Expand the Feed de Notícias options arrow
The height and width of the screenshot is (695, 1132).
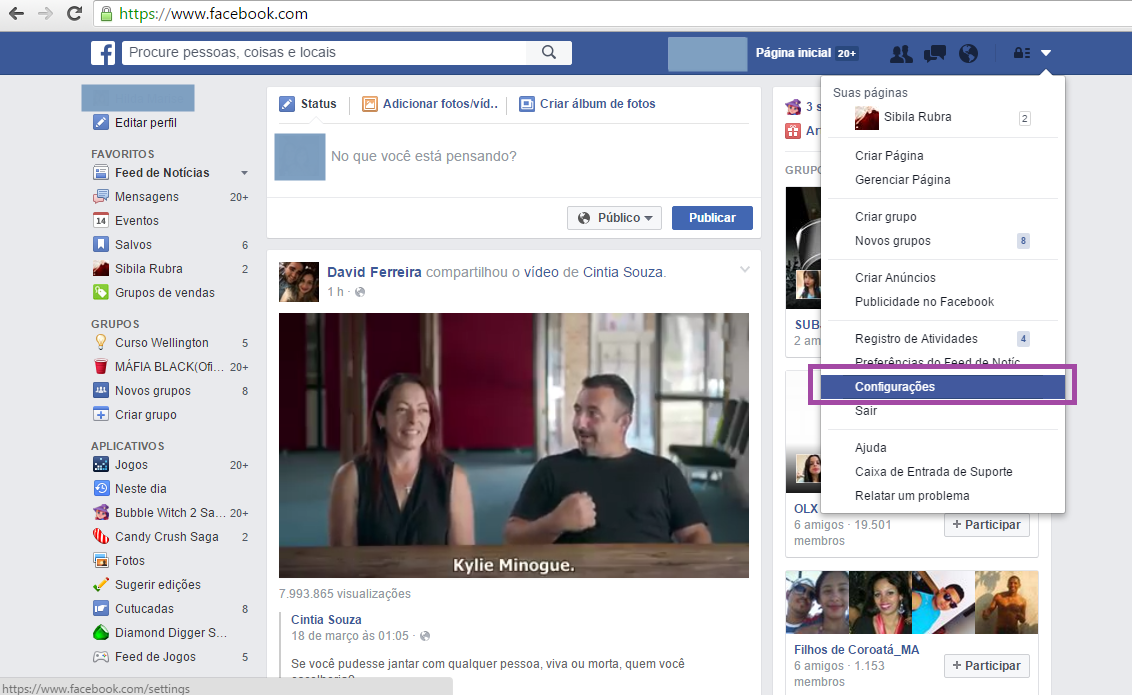(x=244, y=173)
